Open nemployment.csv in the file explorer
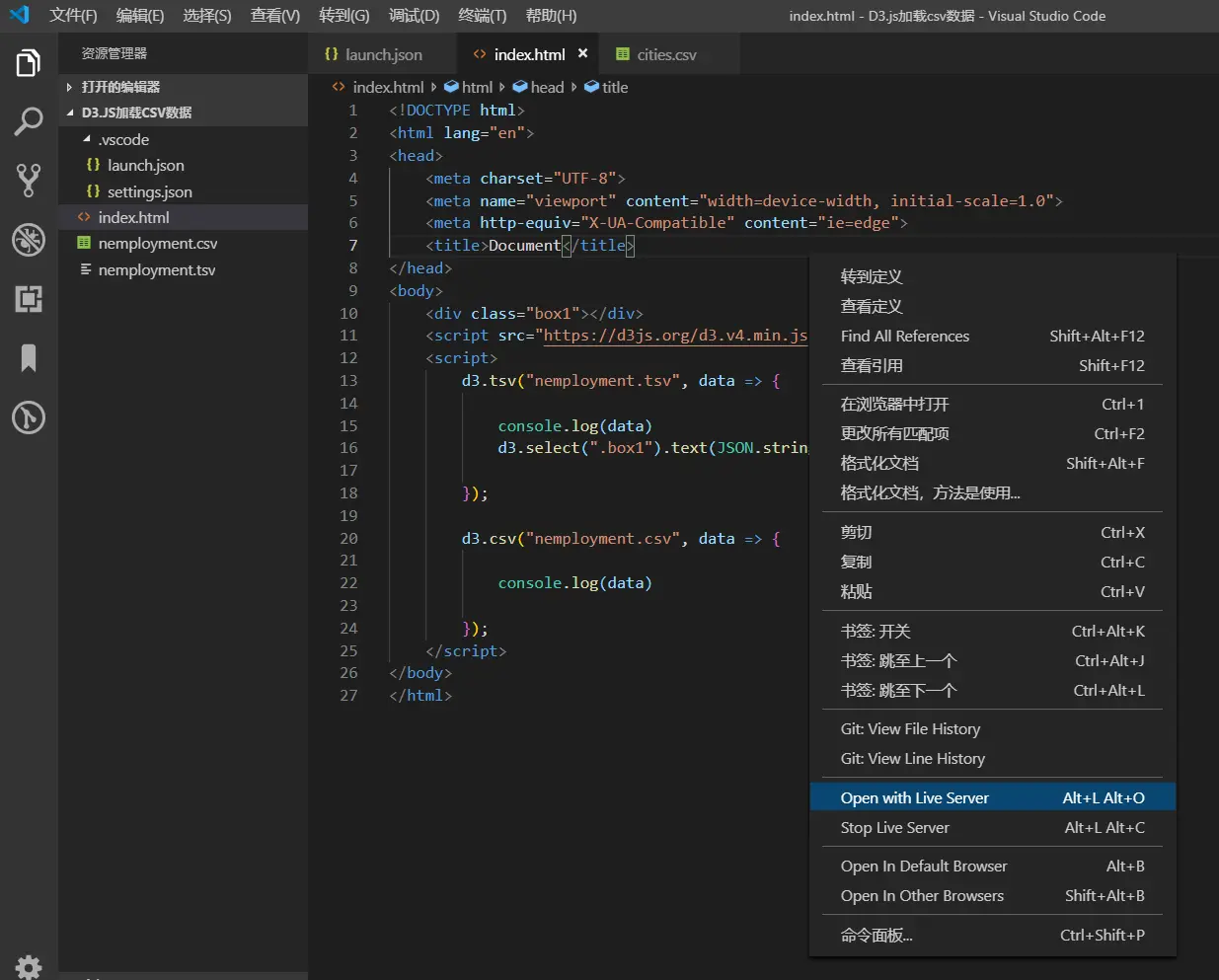1219x980 pixels. pyautogui.click(x=157, y=244)
